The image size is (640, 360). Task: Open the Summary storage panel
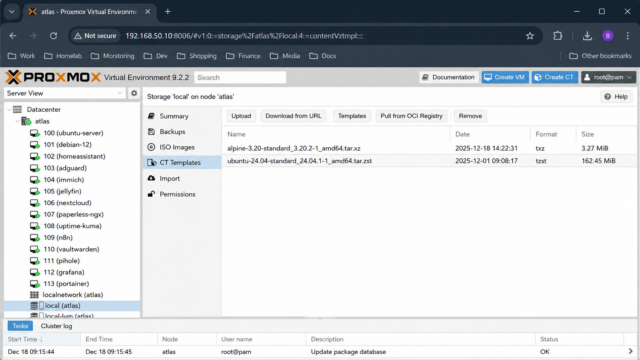pyautogui.click(x=182, y=116)
